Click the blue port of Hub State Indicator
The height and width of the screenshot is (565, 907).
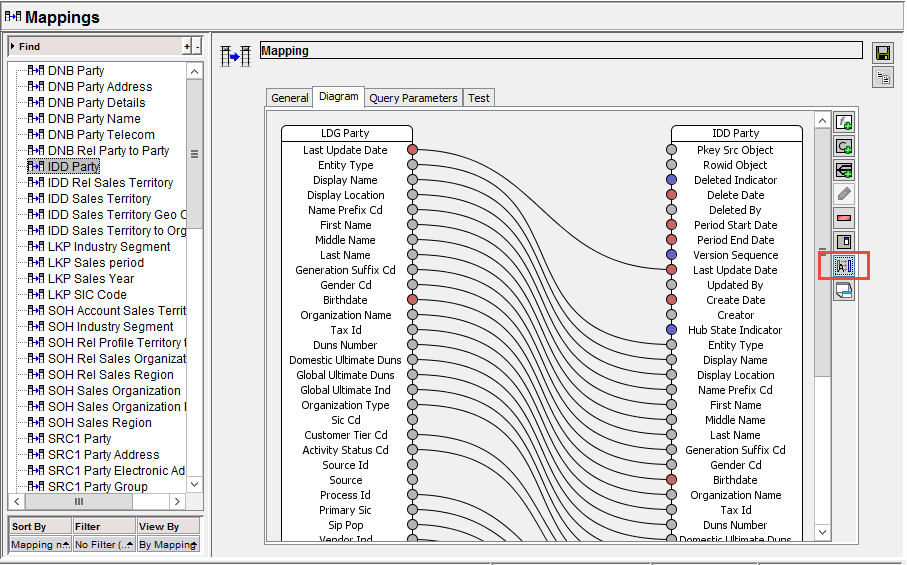(x=671, y=330)
